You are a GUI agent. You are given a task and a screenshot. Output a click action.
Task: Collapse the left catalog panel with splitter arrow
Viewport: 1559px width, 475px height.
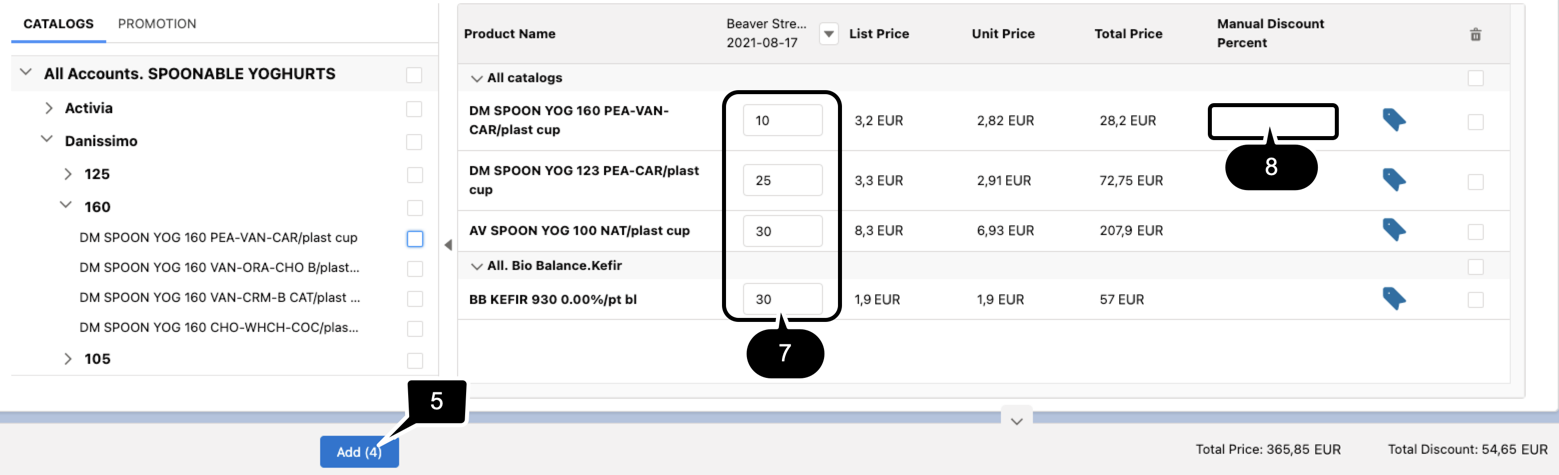[448, 245]
